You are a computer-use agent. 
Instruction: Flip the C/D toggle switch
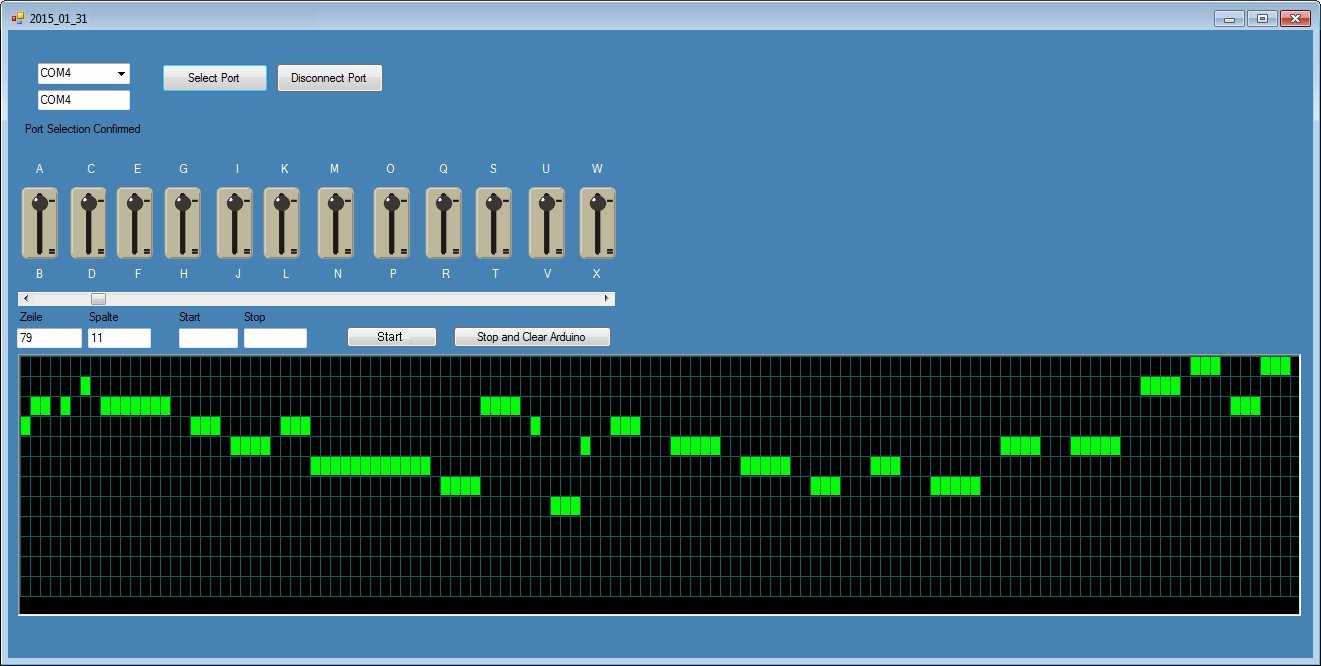89,223
